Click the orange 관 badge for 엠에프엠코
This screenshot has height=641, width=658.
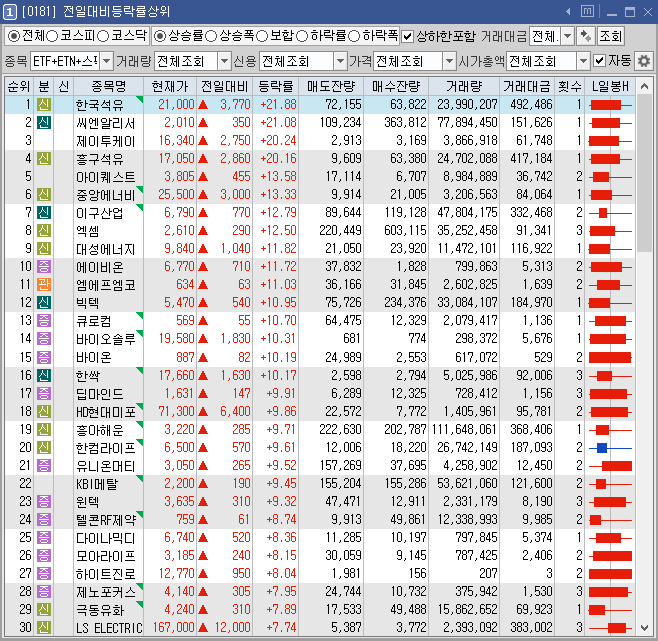click(x=44, y=285)
